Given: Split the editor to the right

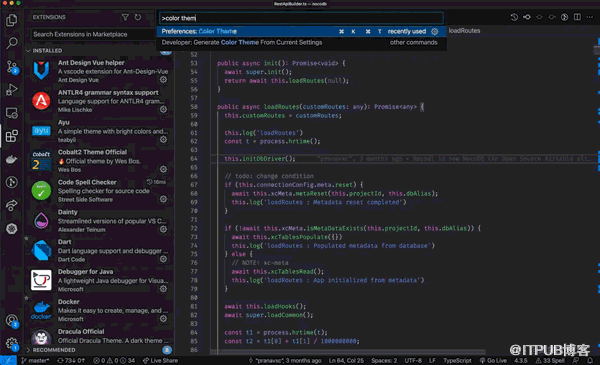Looking at the screenshot, I should [577, 17].
